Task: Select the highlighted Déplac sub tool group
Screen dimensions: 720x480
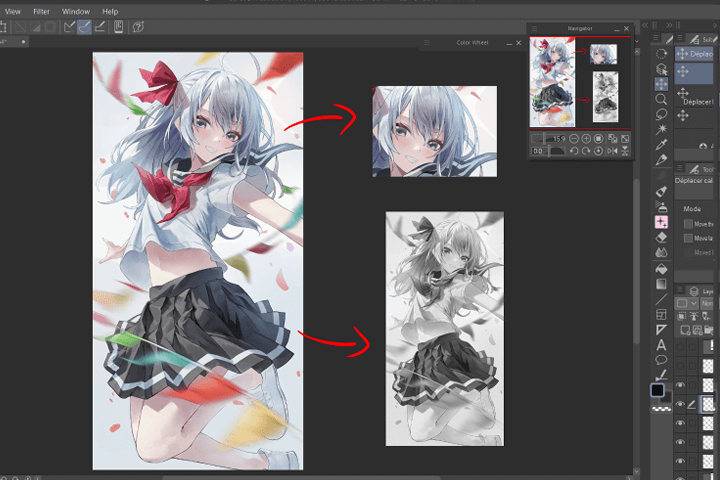Action: pyautogui.click(x=694, y=54)
